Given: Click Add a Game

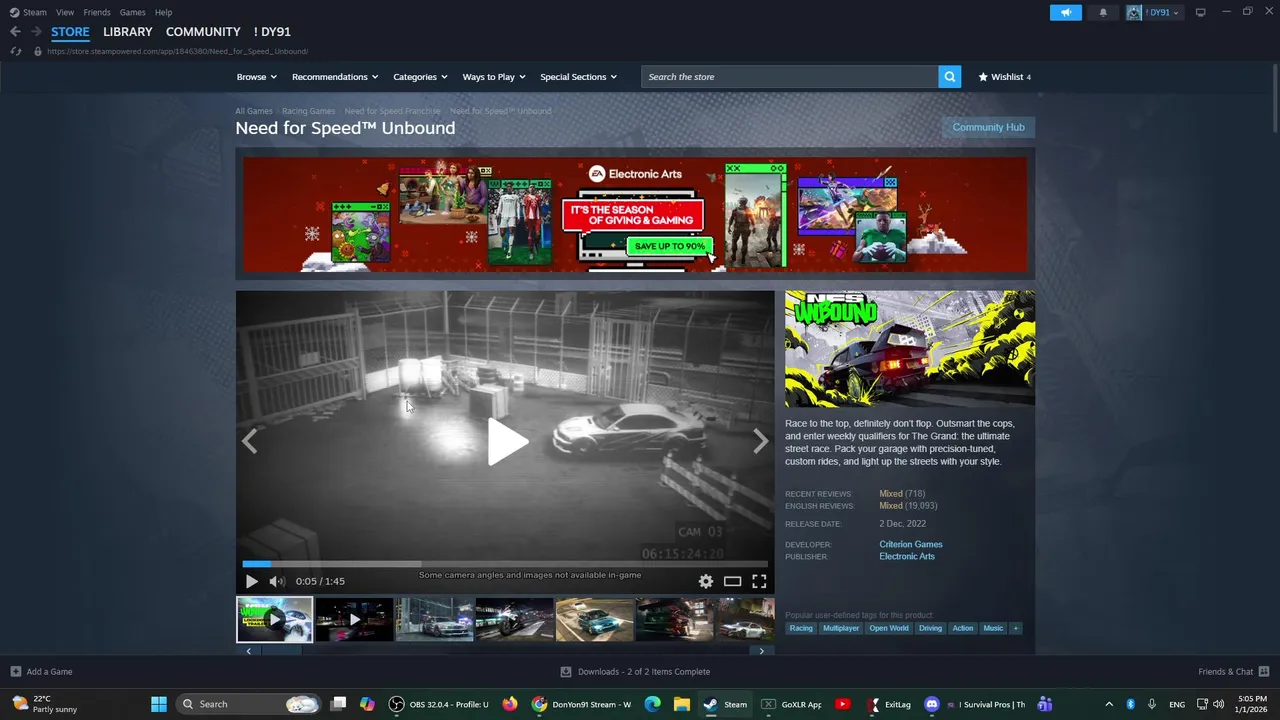Looking at the screenshot, I should [41, 672].
